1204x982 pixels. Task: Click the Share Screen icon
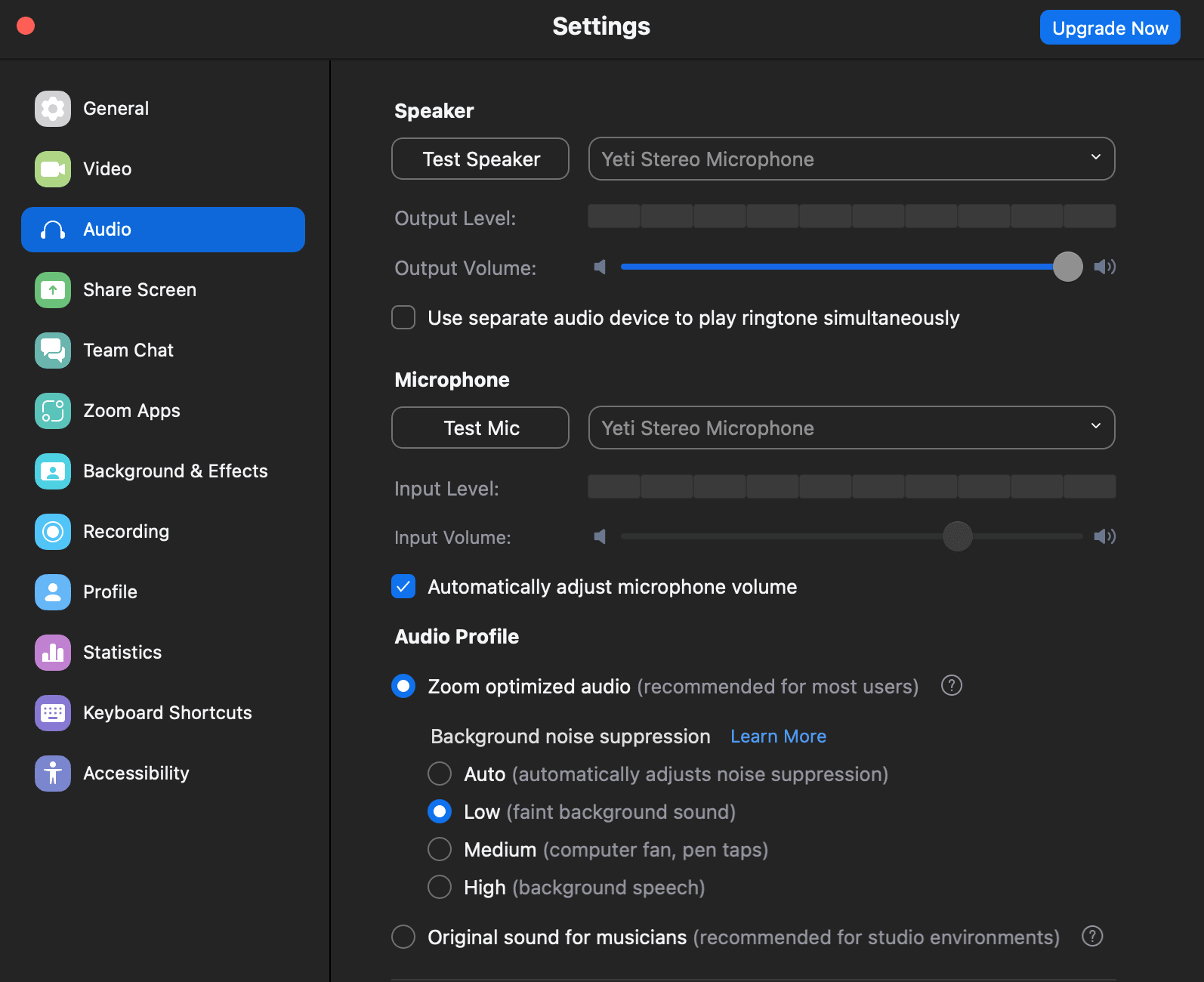click(x=53, y=290)
